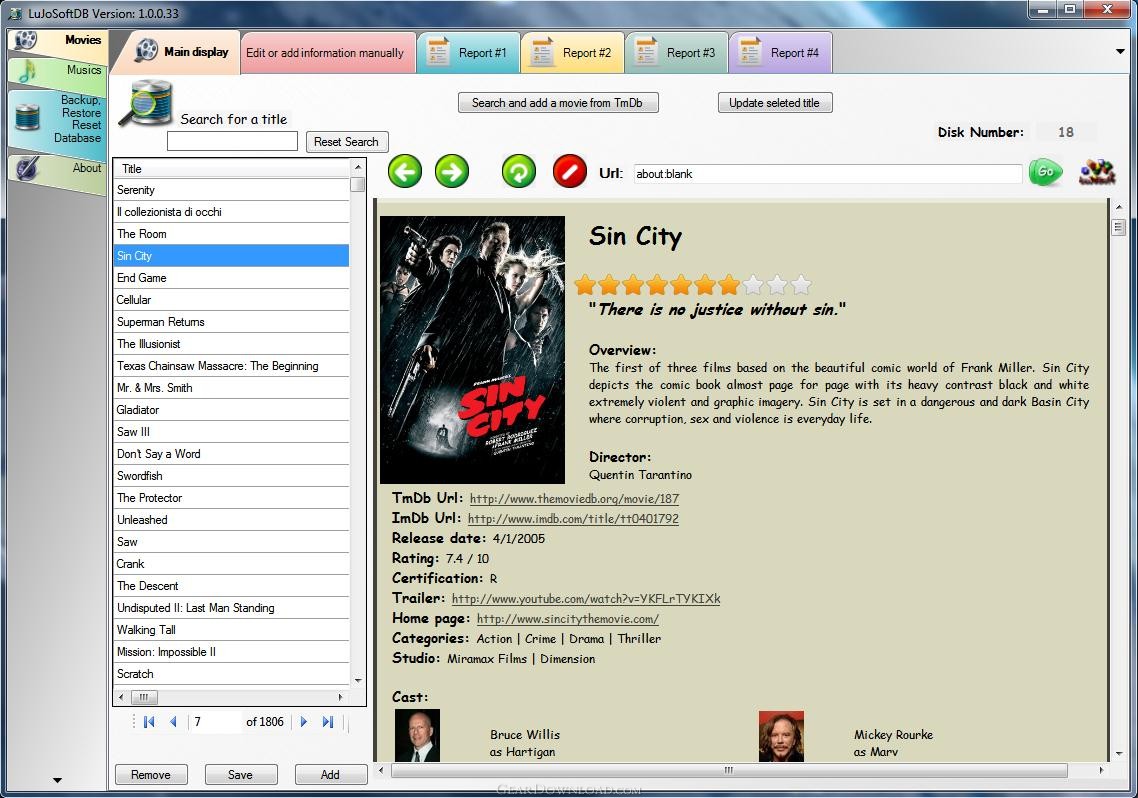
Task: Click Bruce Willis cast photo
Action: point(417,735)
